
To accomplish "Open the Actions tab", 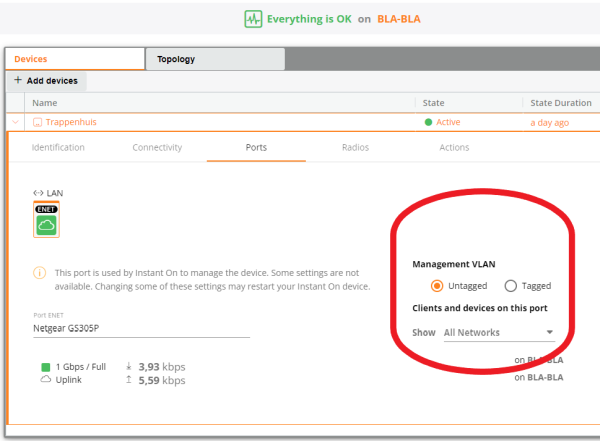I will pyautogui.click(x=454, y=147).
